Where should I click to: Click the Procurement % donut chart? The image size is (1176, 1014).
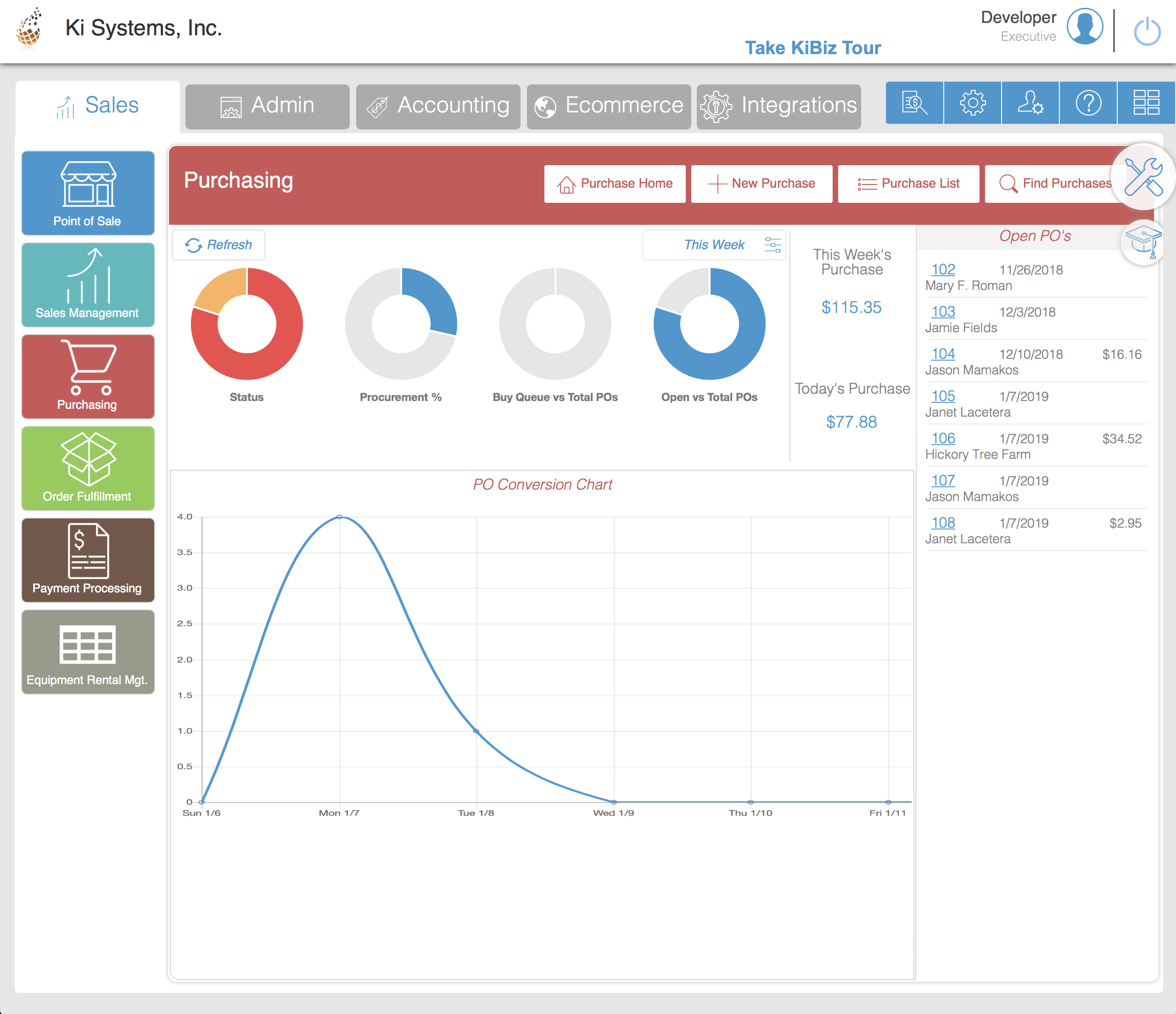tap(401, 323)
